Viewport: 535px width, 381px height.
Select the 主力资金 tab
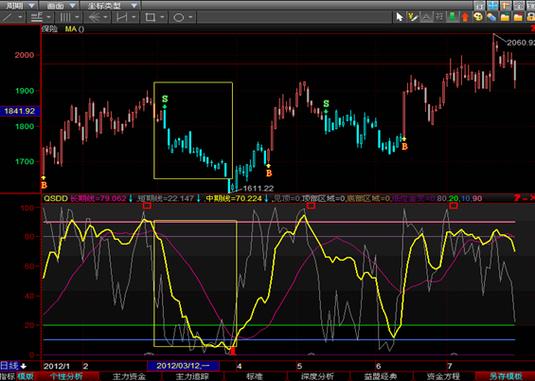(x=129, y=377)
